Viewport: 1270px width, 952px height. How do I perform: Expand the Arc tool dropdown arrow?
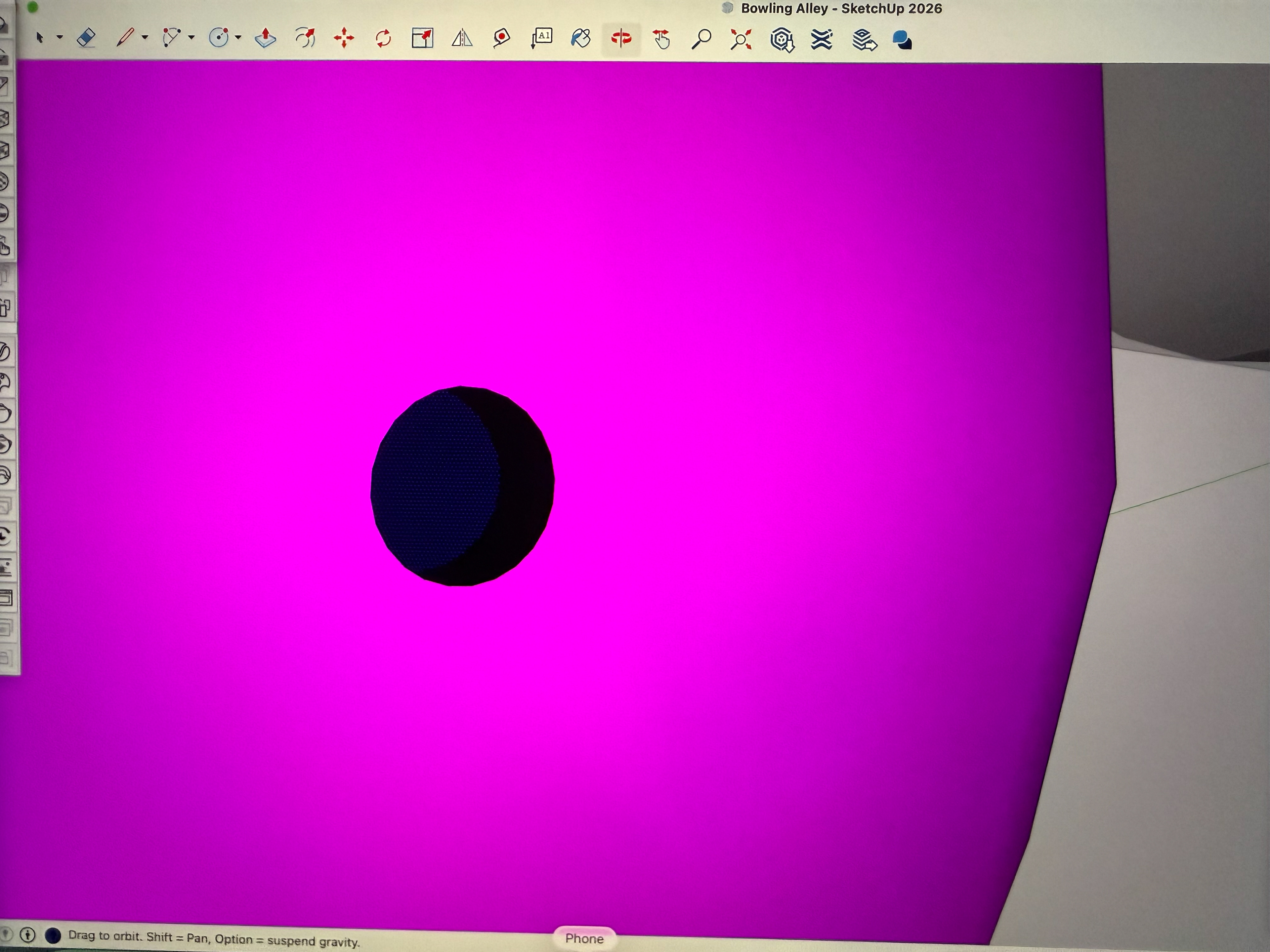[x=192, y=38]
